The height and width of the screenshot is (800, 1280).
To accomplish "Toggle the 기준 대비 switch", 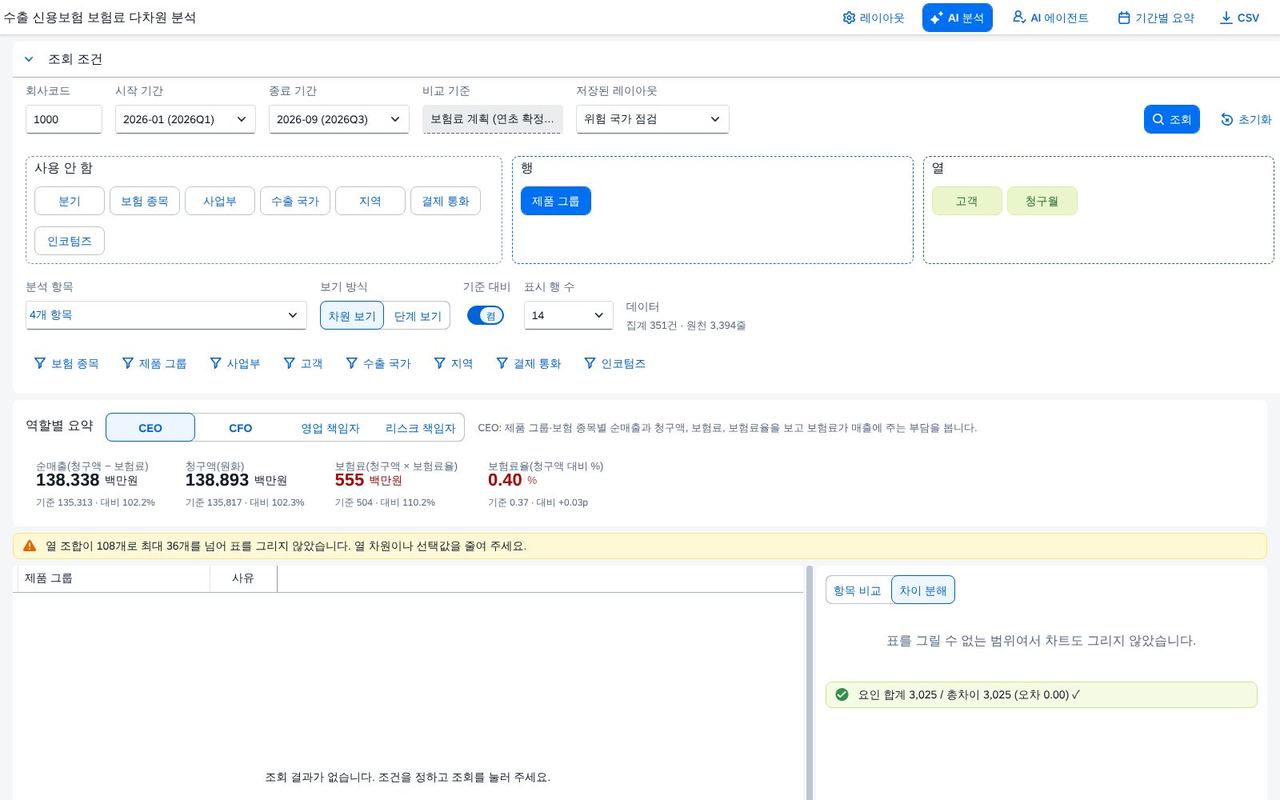I will (485, 315).
